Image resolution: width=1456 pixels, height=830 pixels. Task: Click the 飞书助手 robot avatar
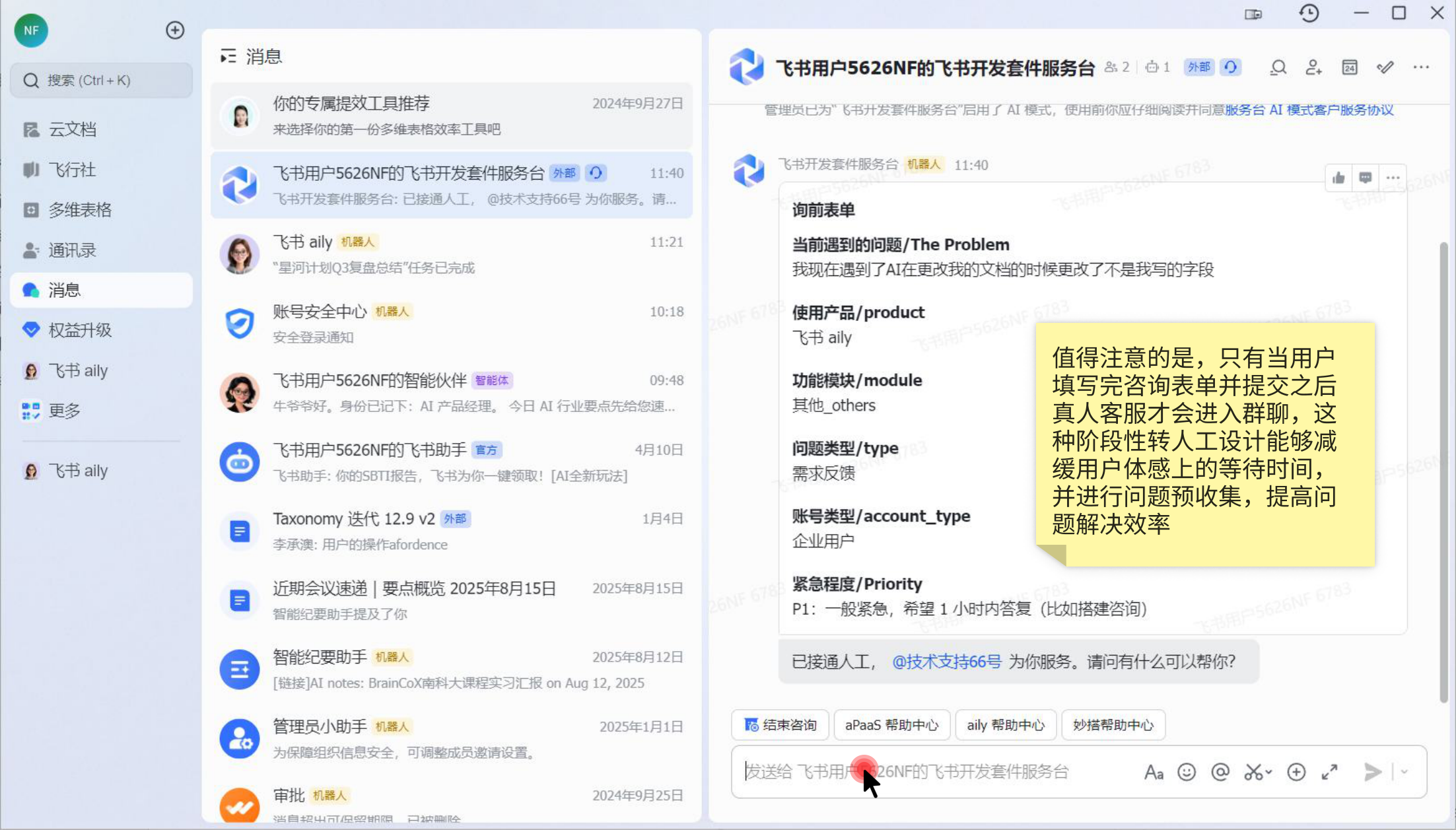pos(240,462)
